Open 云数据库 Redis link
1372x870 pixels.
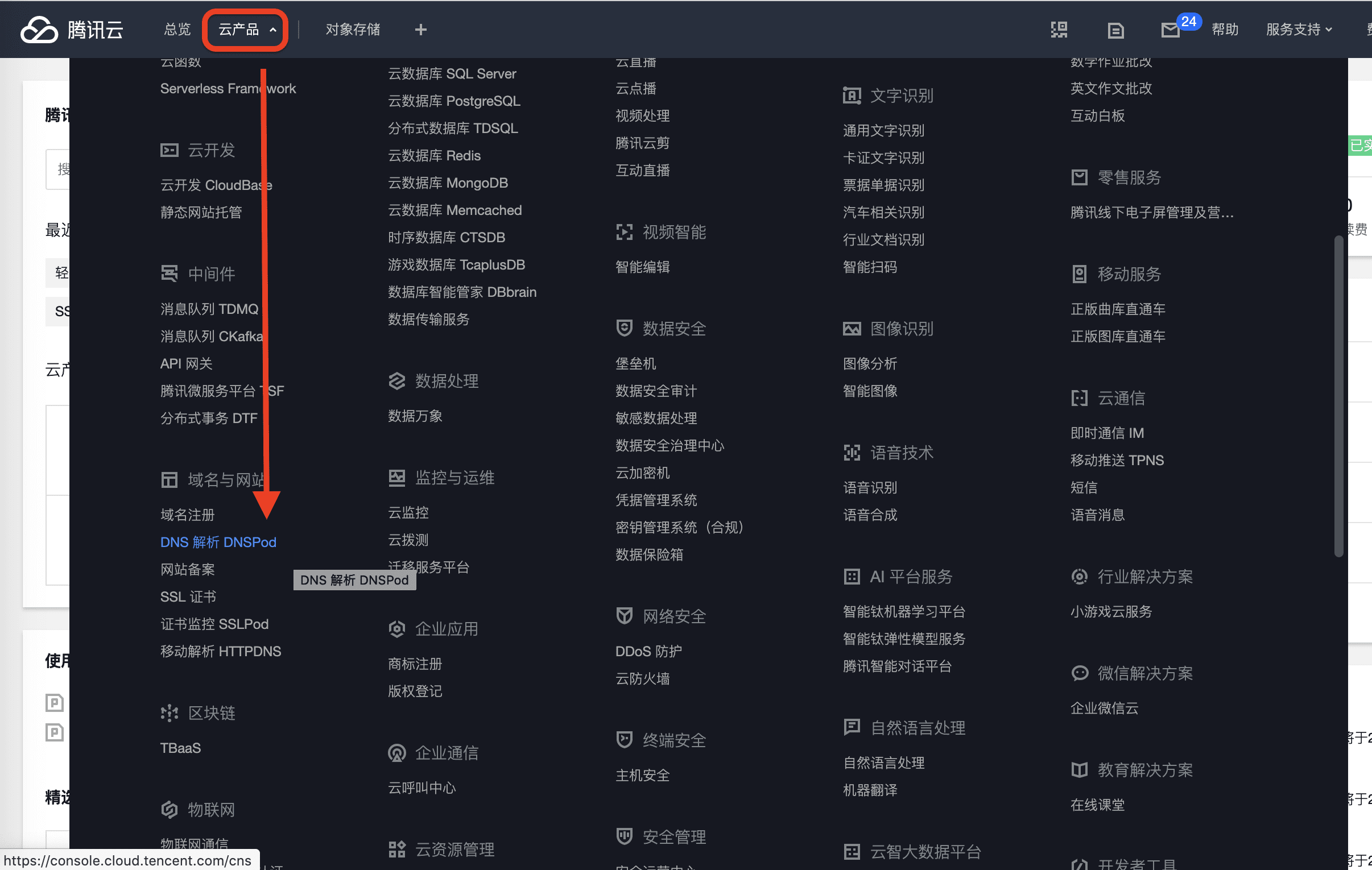click(434, 156)
